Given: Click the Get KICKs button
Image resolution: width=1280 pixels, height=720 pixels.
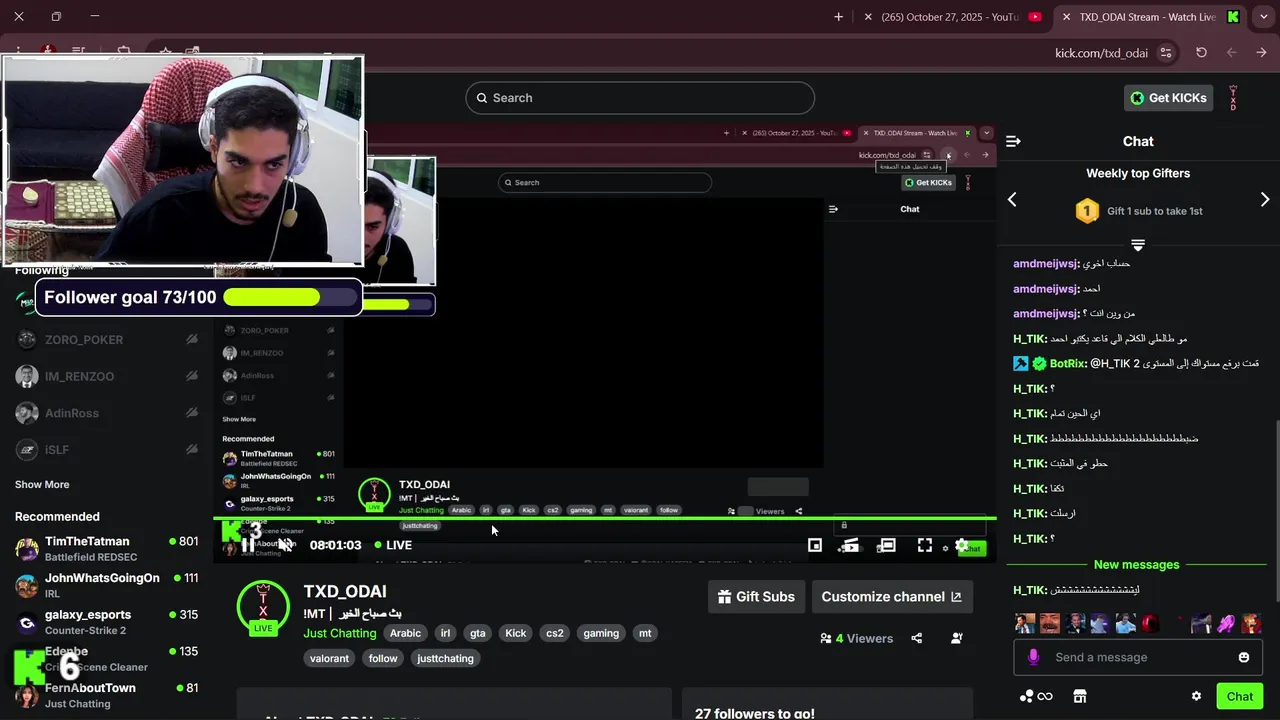Looking at the screenshot, I should (x=1168, y=98).
